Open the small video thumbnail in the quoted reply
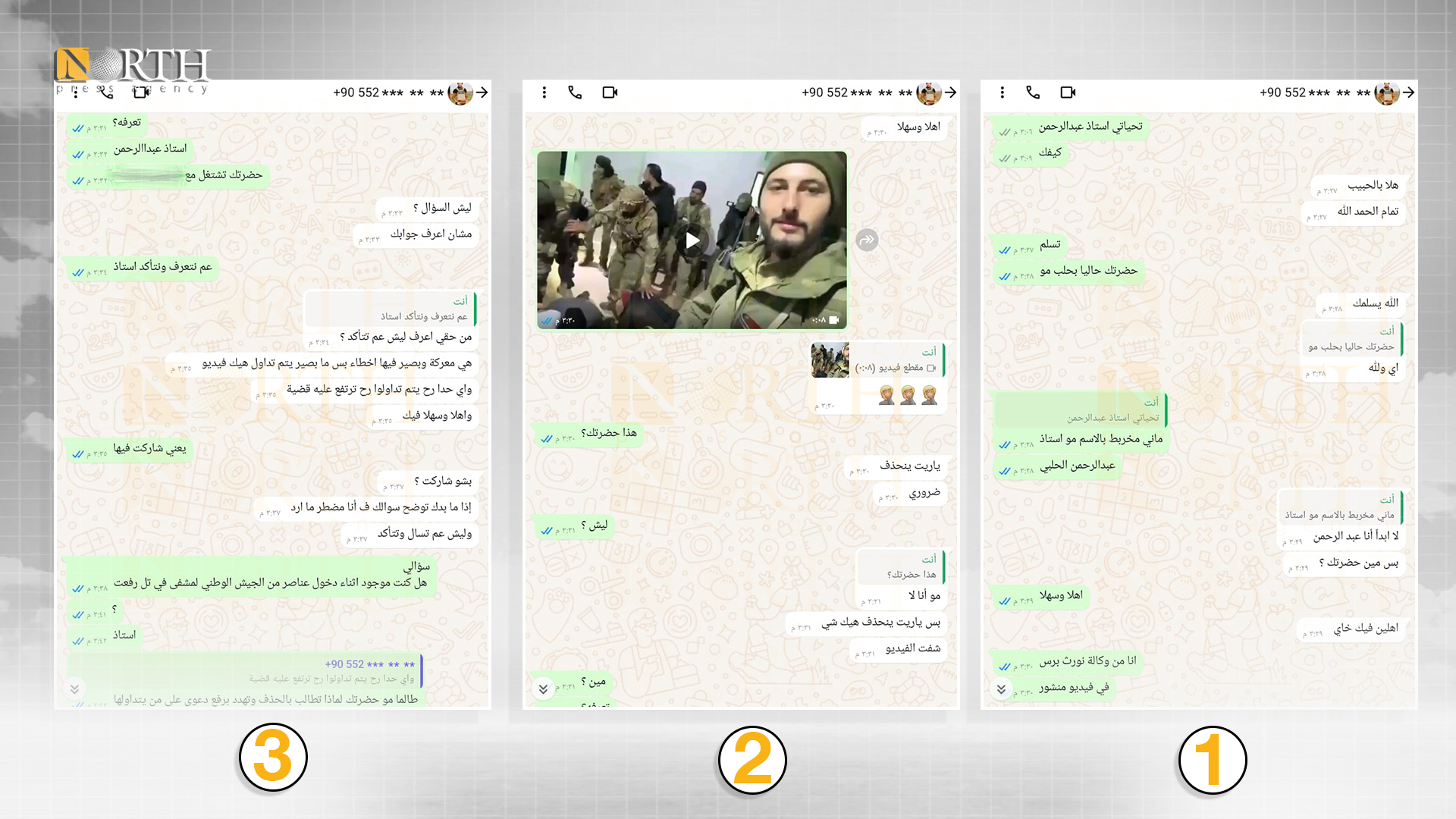The width and height of the screenshot is (1456, 819). tap(830, 360)
